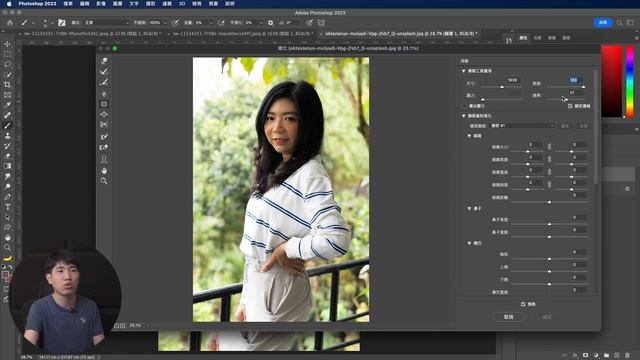Select Liquify Reconstruct tool
640x360 pixels.
pos(104,71)
